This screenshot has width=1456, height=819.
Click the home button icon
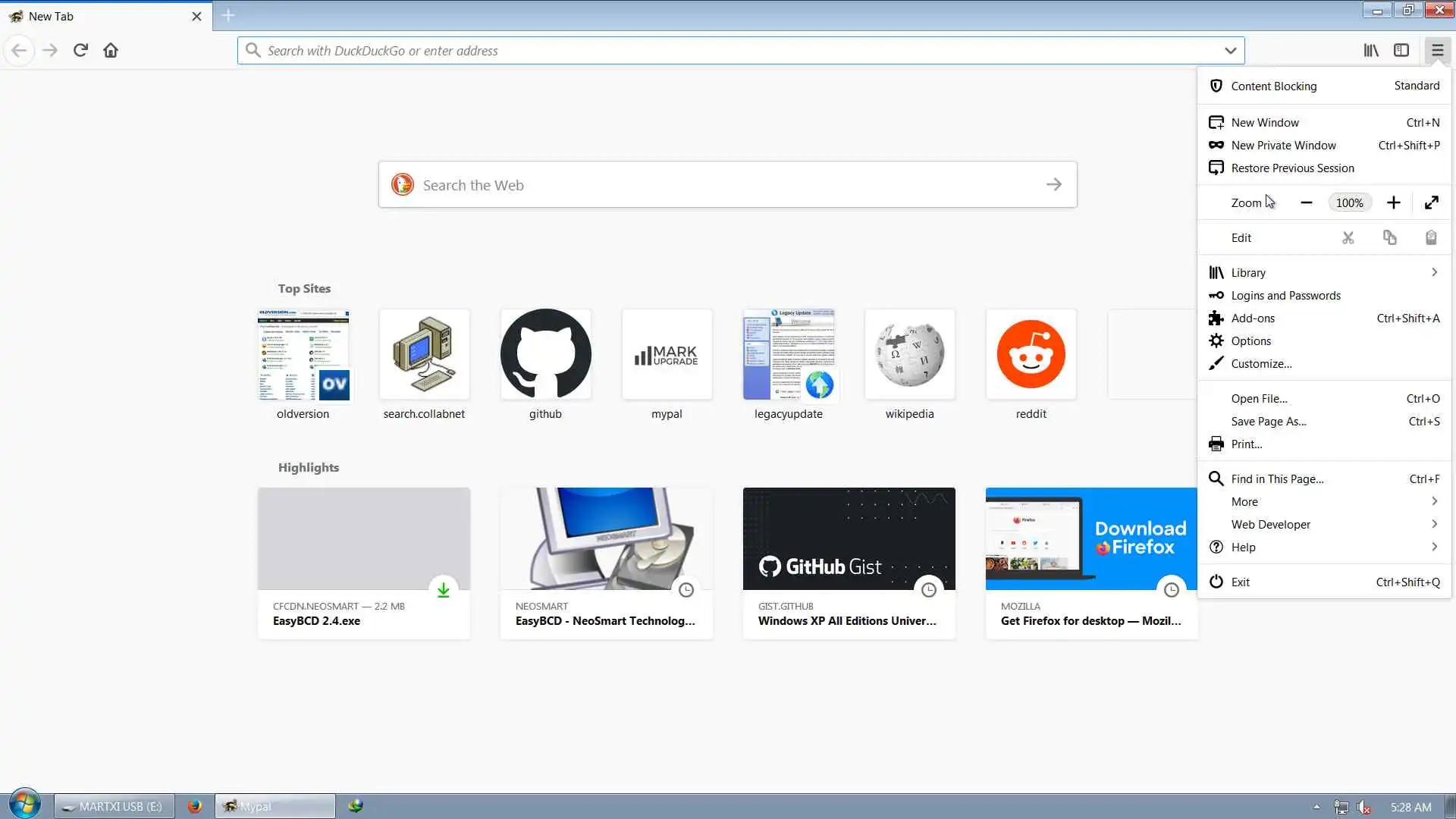click(x=111, y=50)
